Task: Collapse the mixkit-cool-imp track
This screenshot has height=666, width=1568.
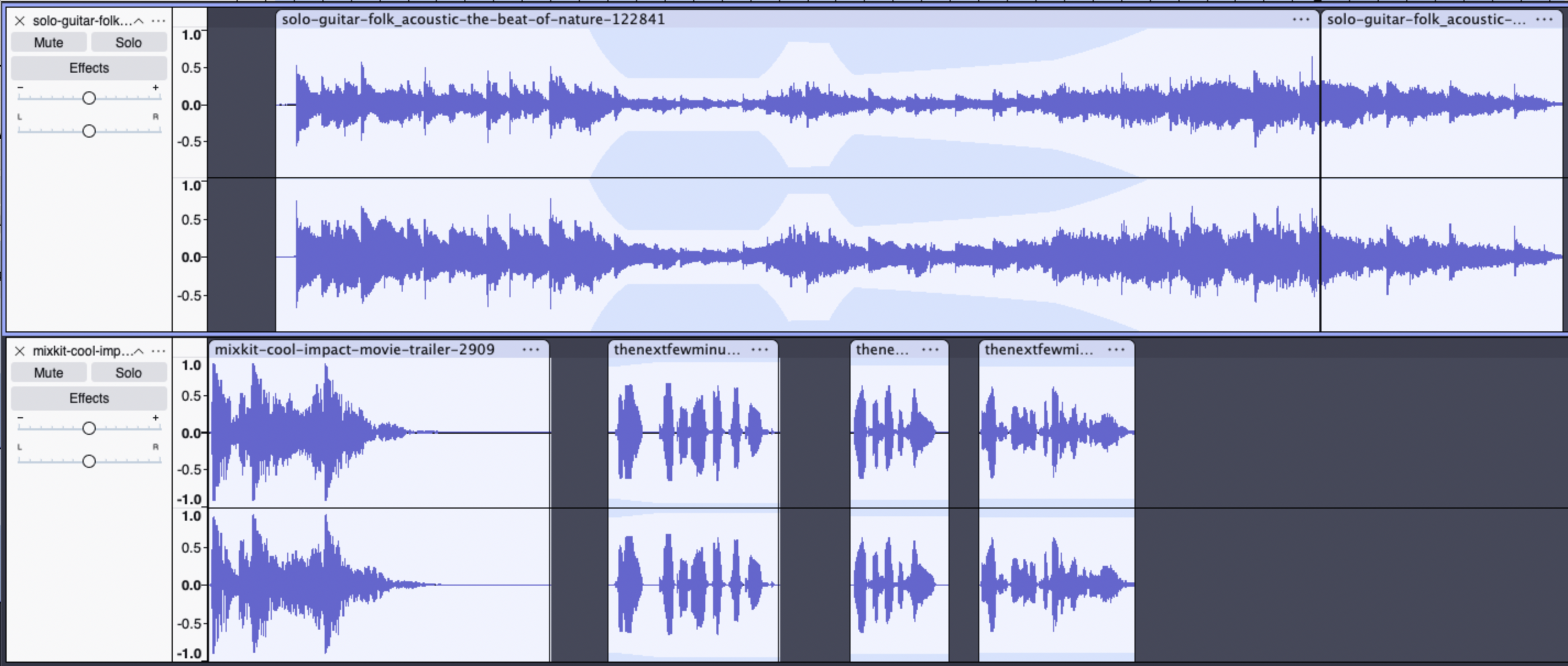Action: coord(139,351)
